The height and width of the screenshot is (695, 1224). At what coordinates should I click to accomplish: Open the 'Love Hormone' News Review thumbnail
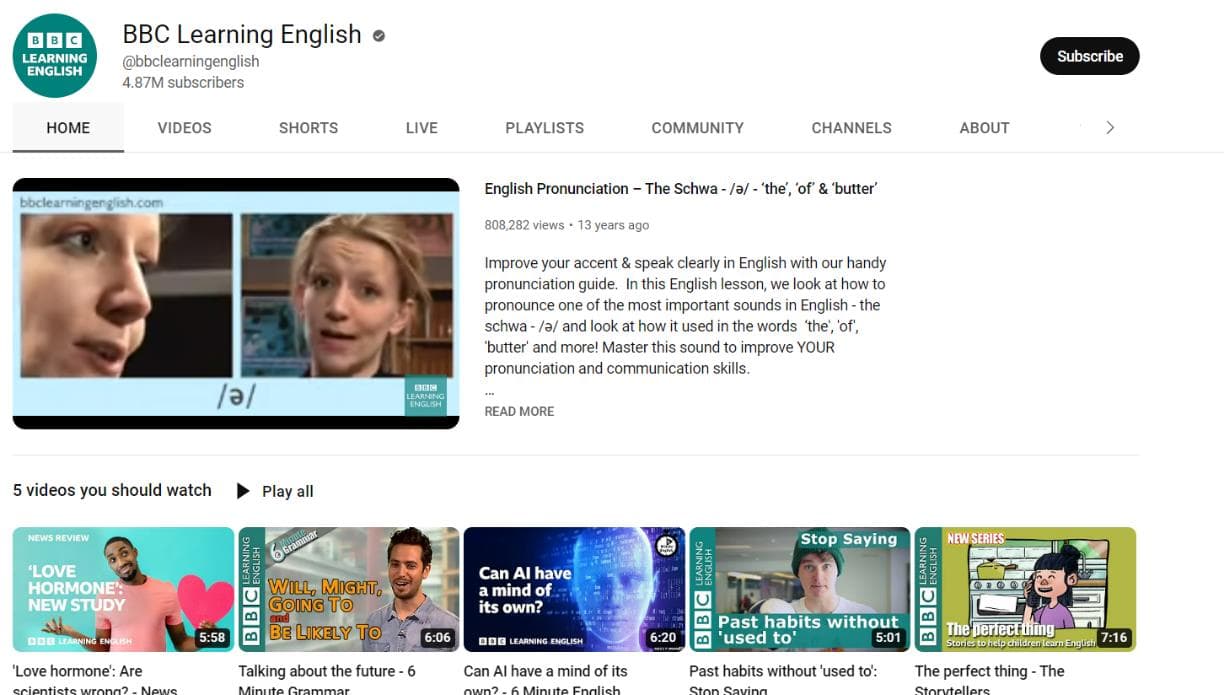click(x=123, y=589)
